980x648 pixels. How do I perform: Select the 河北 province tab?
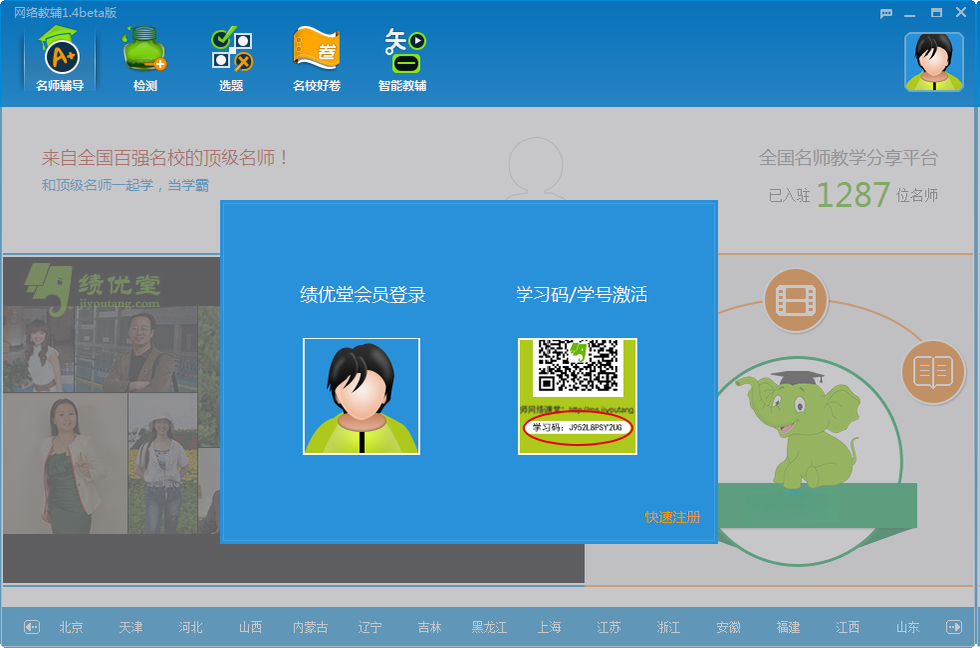click(x=191, y=627)
